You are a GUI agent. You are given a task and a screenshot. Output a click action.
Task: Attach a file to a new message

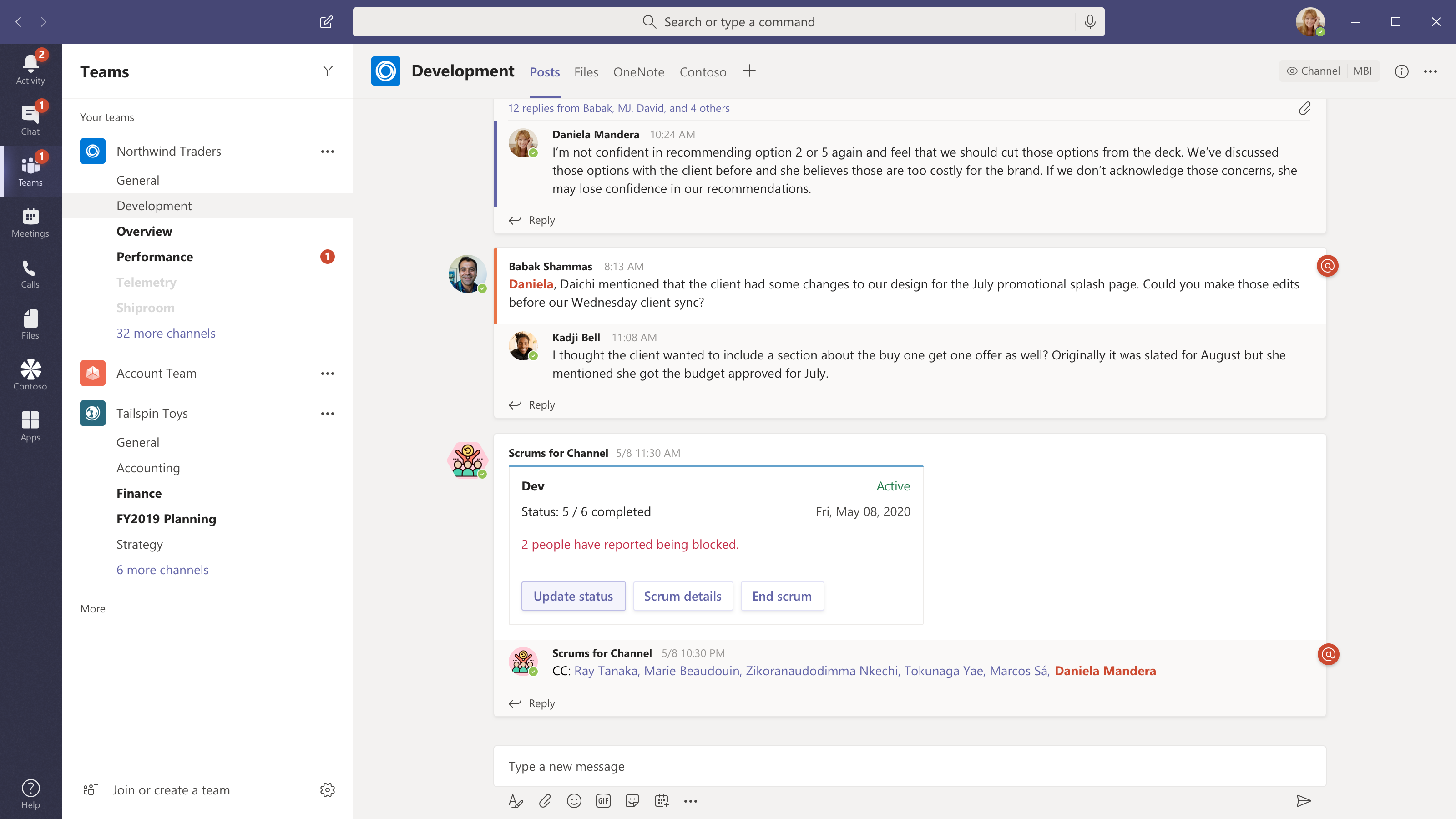(x=545, y=801)
